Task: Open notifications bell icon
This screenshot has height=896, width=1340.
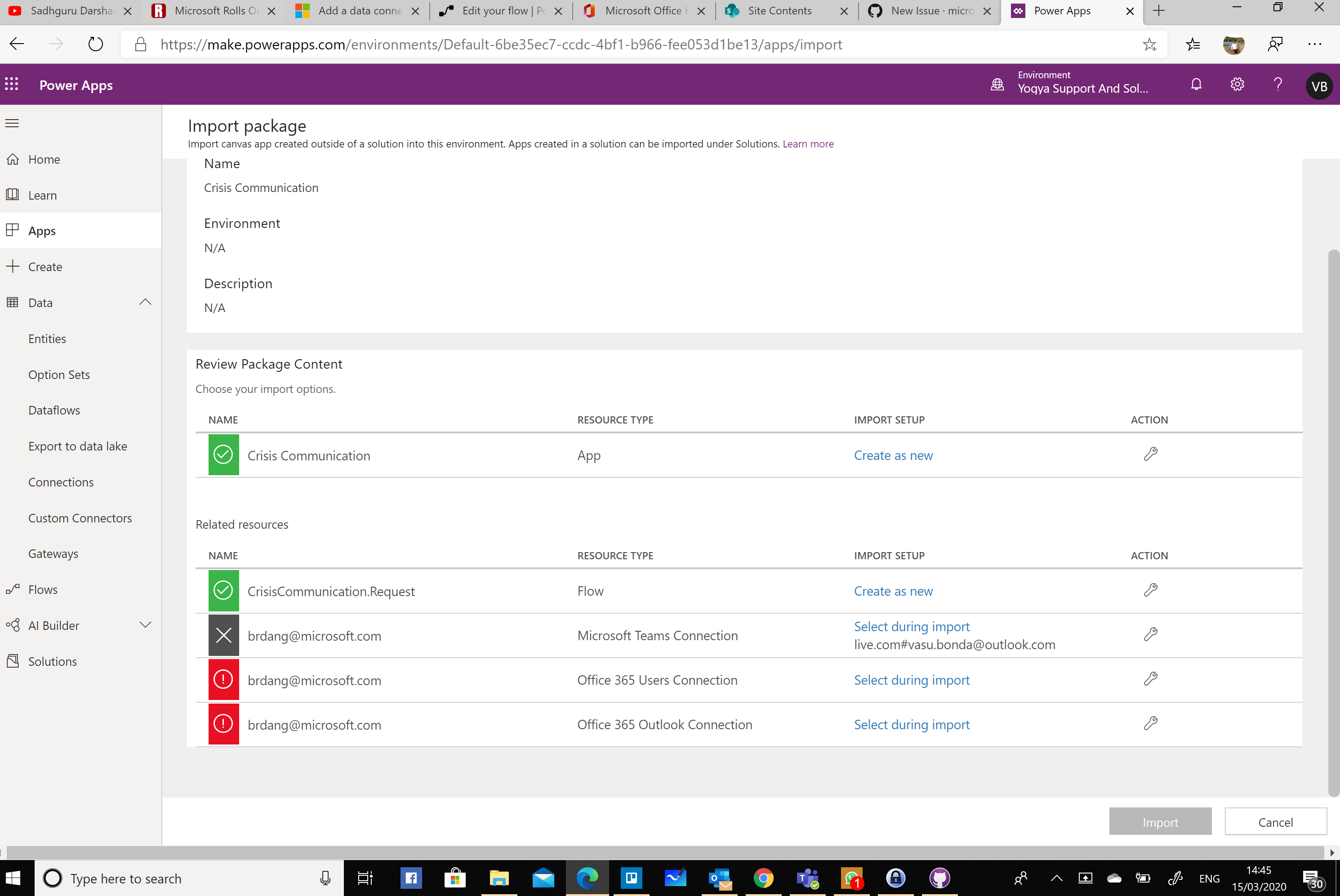Action: click(x=1196, y=85)
